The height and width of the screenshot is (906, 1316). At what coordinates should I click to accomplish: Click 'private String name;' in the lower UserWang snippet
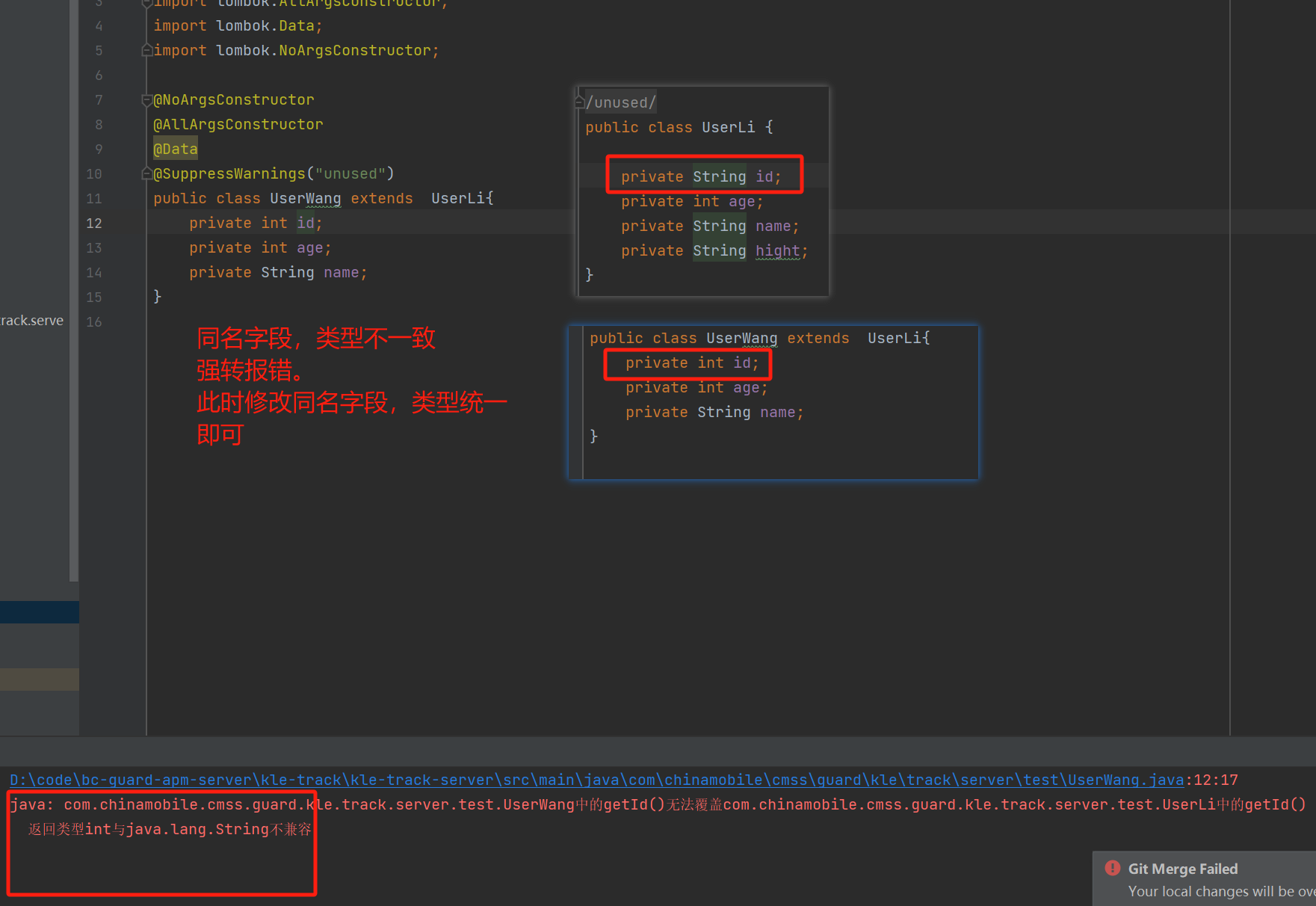click(x=714, y=412)
